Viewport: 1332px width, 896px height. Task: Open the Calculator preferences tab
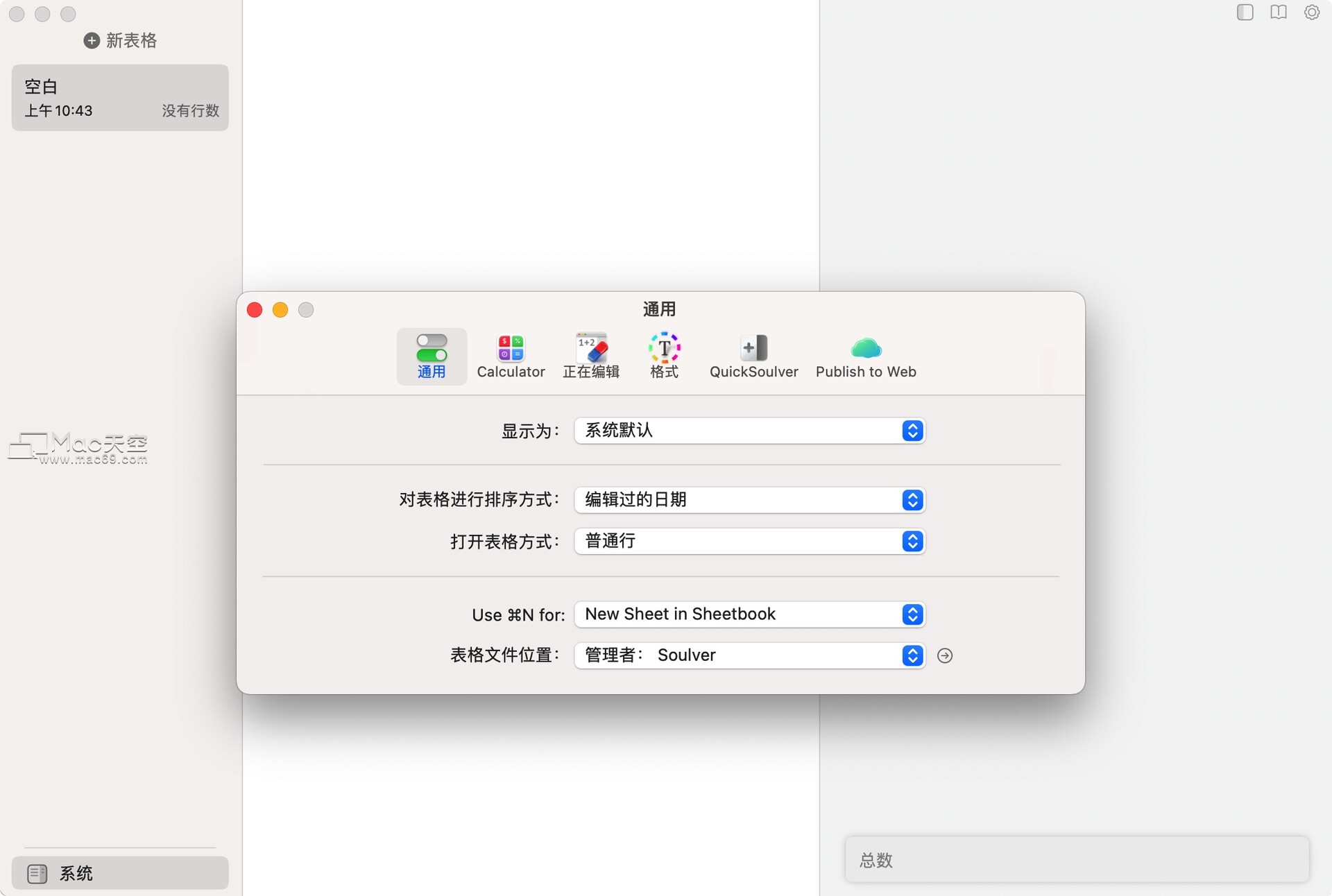[511, 356]
